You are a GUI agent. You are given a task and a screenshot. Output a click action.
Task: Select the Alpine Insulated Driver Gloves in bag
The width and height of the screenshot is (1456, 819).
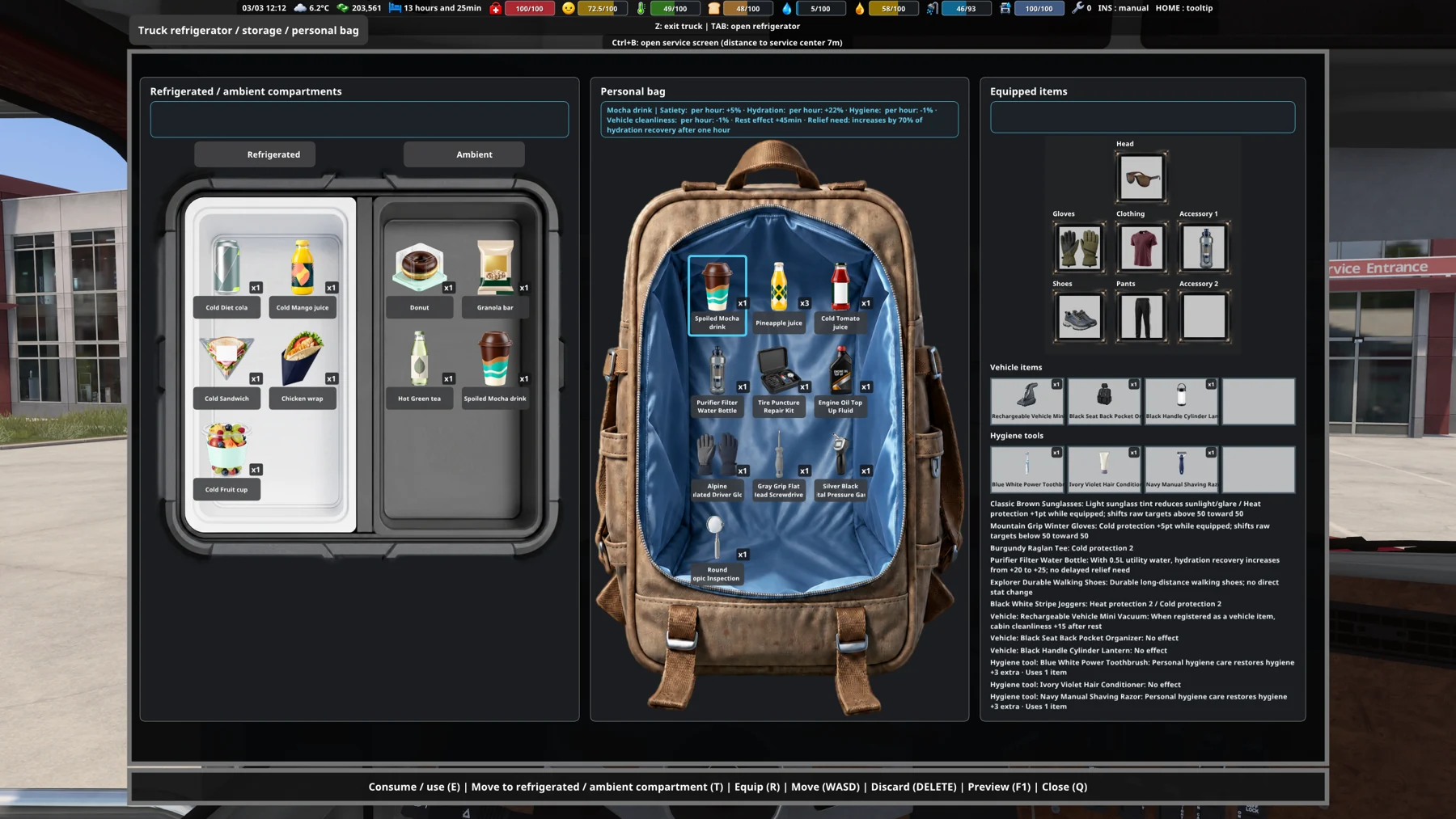717,464
